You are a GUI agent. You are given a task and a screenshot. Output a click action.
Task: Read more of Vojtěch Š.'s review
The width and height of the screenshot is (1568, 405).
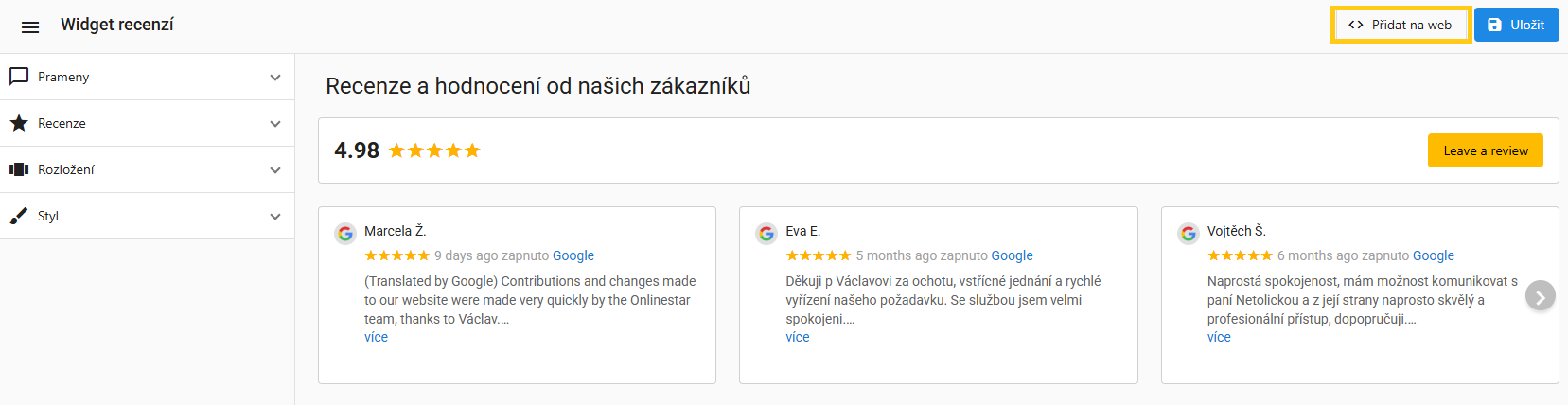coord(1219,337)
